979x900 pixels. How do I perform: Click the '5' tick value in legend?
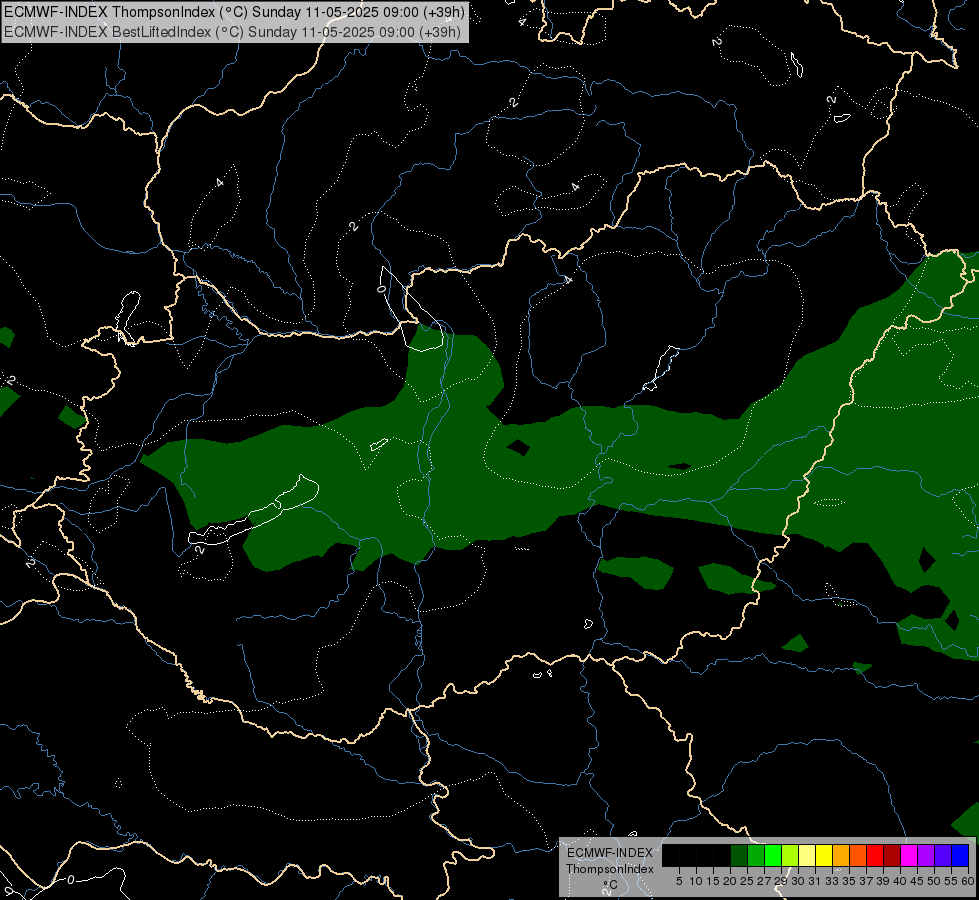click(x=679, y=881)
